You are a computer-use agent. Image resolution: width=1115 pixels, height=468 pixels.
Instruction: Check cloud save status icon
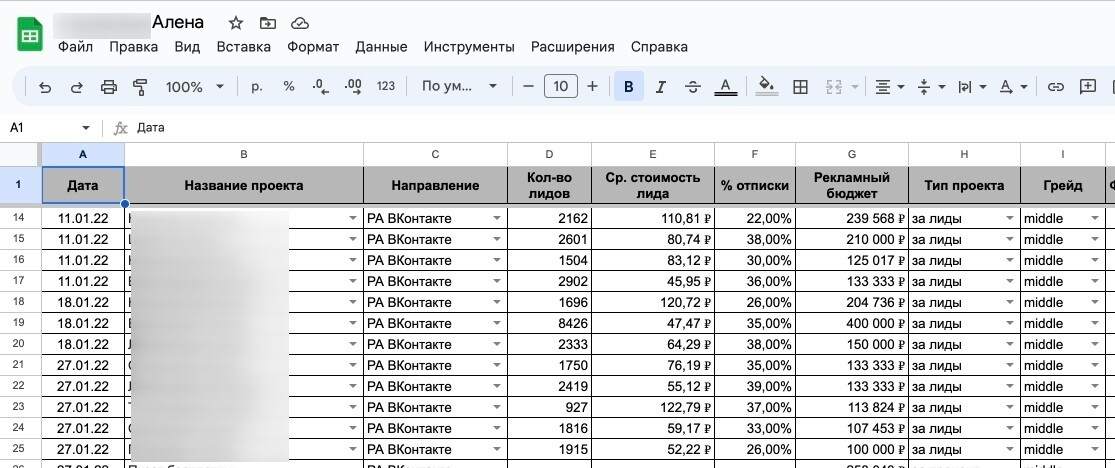click(299, 23)
